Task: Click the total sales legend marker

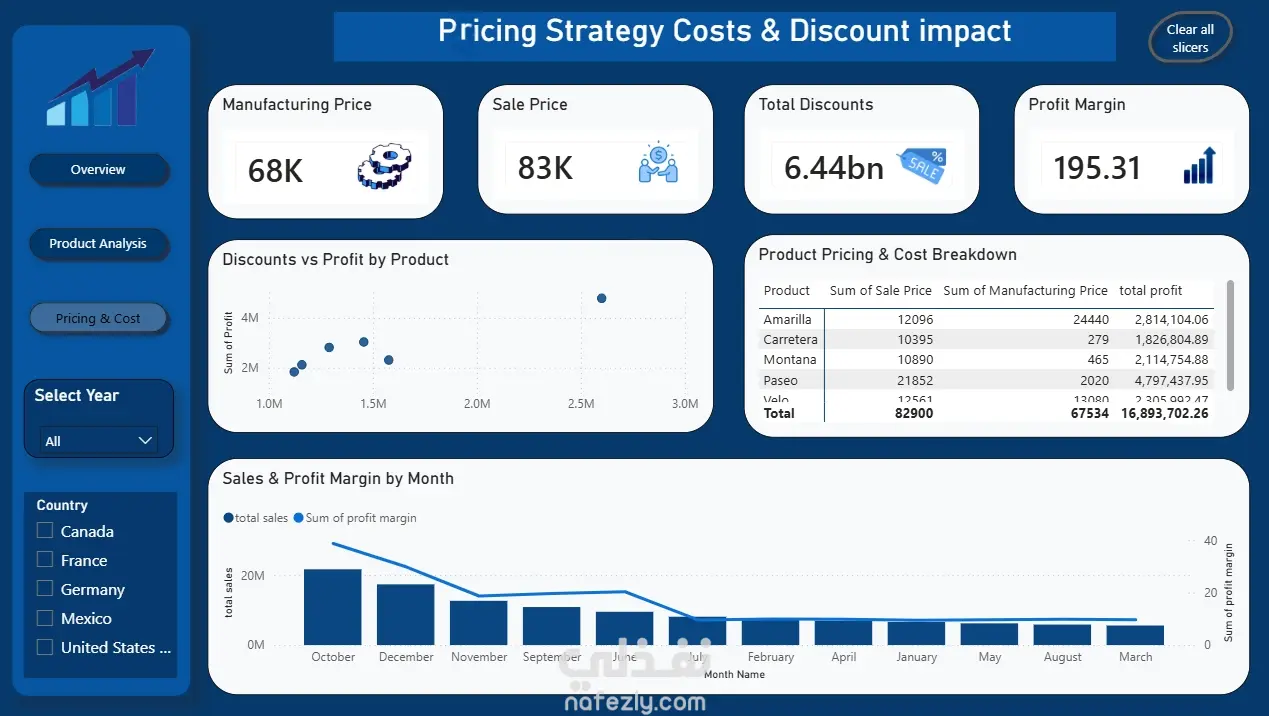Action: coord(228,518)
